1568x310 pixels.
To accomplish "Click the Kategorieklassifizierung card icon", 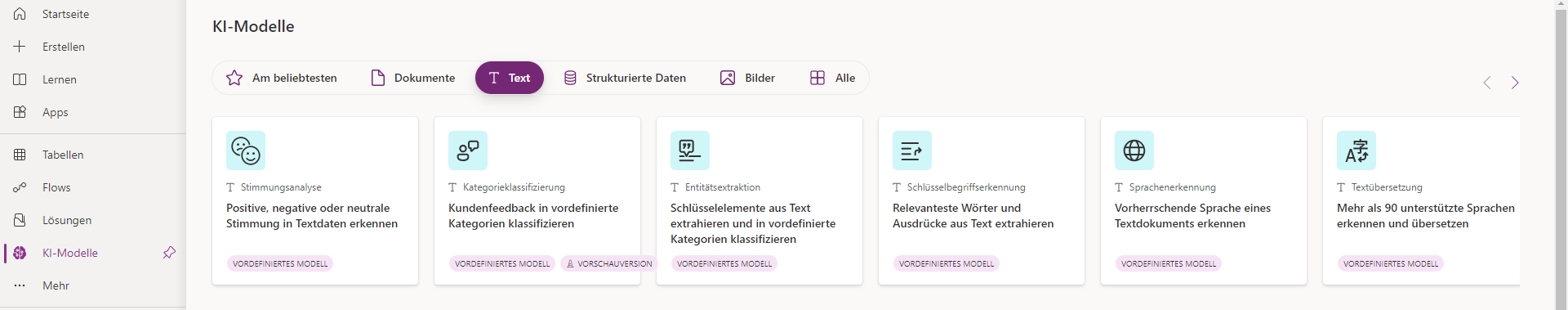I will coord(468,151).
